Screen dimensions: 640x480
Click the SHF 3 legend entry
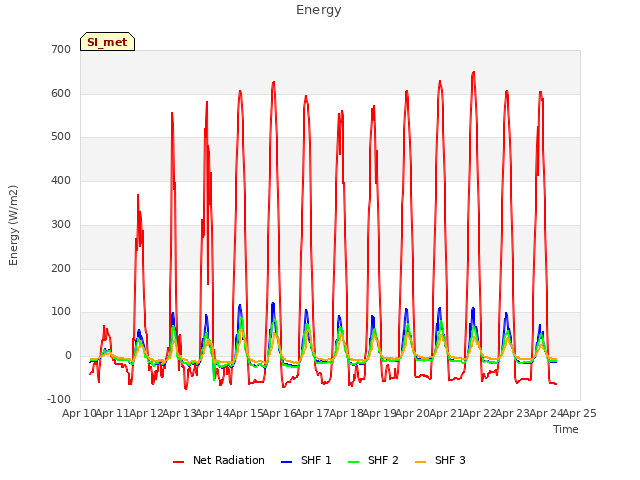click(x=440, y=460)
